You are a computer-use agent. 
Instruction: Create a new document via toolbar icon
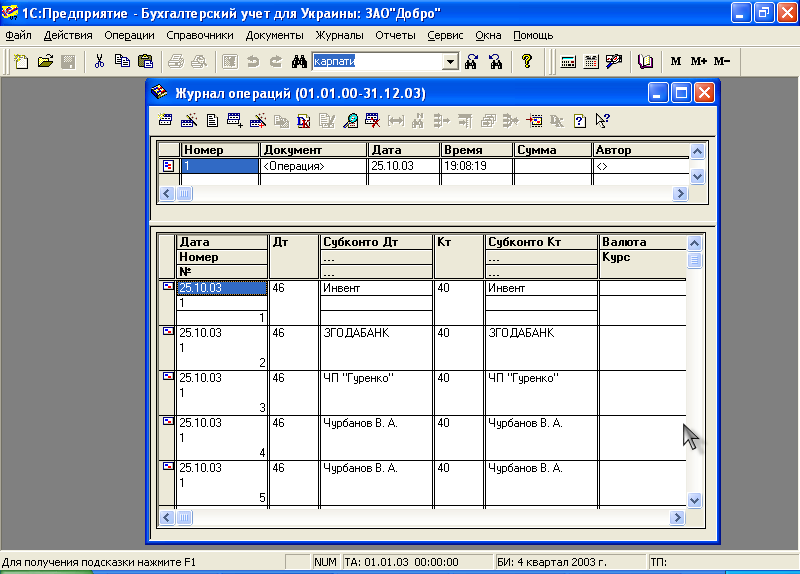point(21,62)
